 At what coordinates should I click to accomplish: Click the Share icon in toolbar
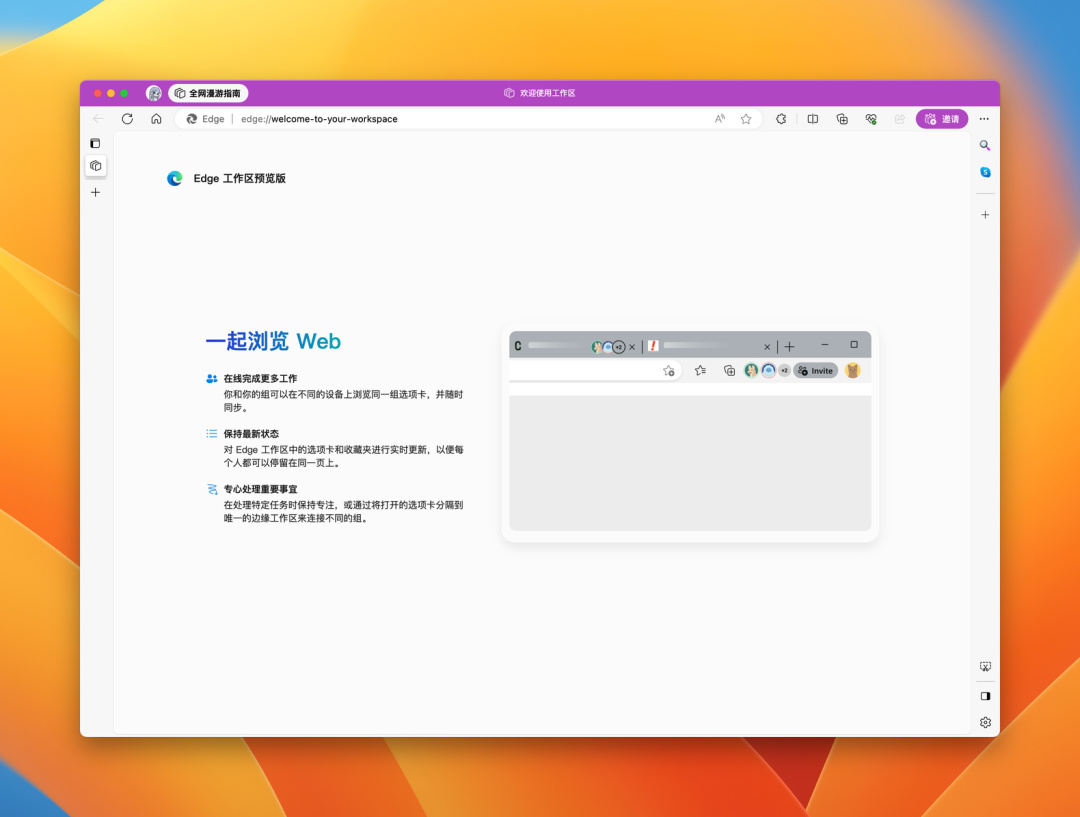click(900, 118)
